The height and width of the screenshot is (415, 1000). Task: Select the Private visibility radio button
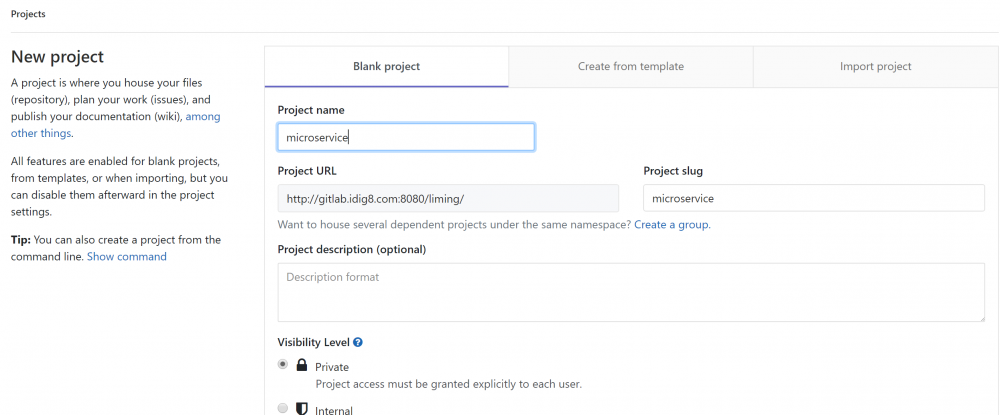(x=283, y=365)
